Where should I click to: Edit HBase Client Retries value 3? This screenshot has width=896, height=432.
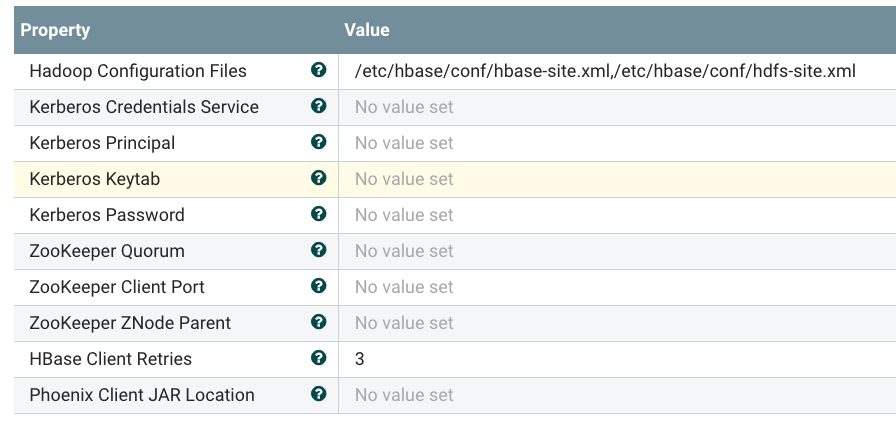[x=360, y=359]
